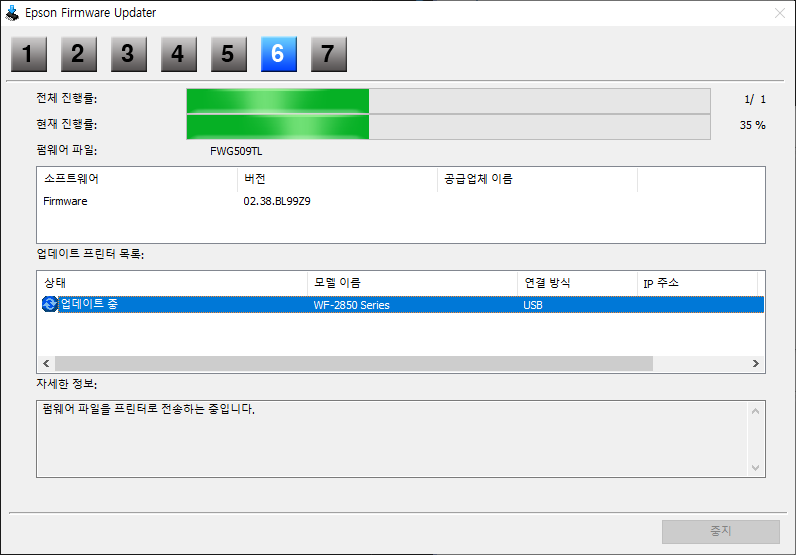Click version value 02.38.BL99Z9
The image size is (796, 555).
(x=277, y=202)
